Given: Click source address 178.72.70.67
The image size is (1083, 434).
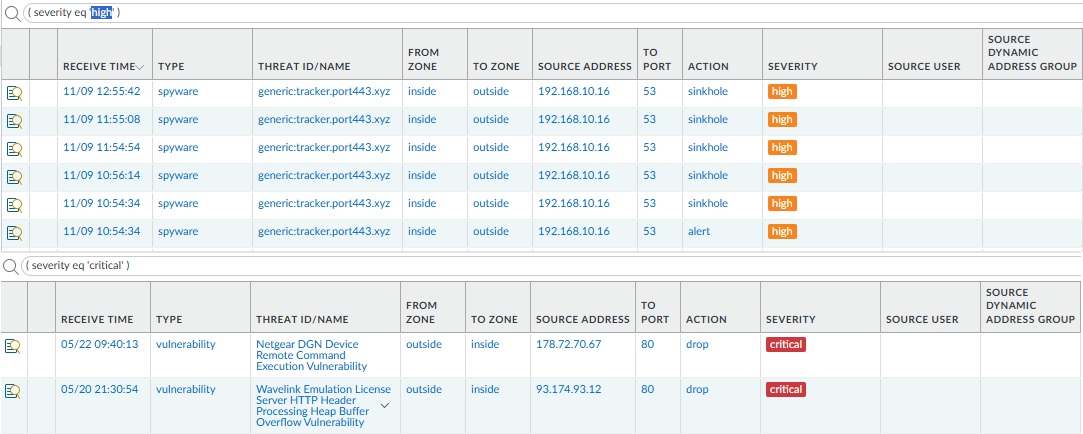Looking at the screenshot, I should (569, 345).
